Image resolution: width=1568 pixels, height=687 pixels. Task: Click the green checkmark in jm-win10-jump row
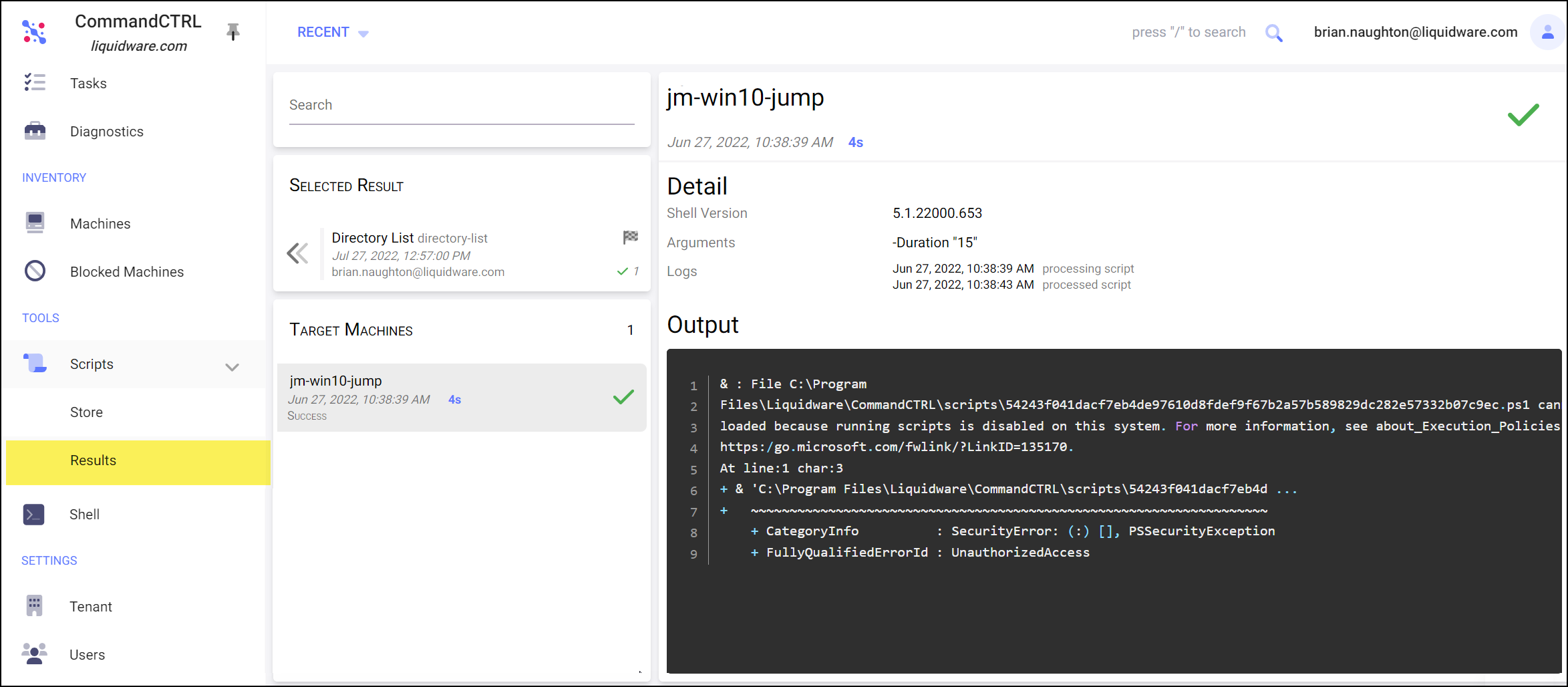click(x=623, y=397)
